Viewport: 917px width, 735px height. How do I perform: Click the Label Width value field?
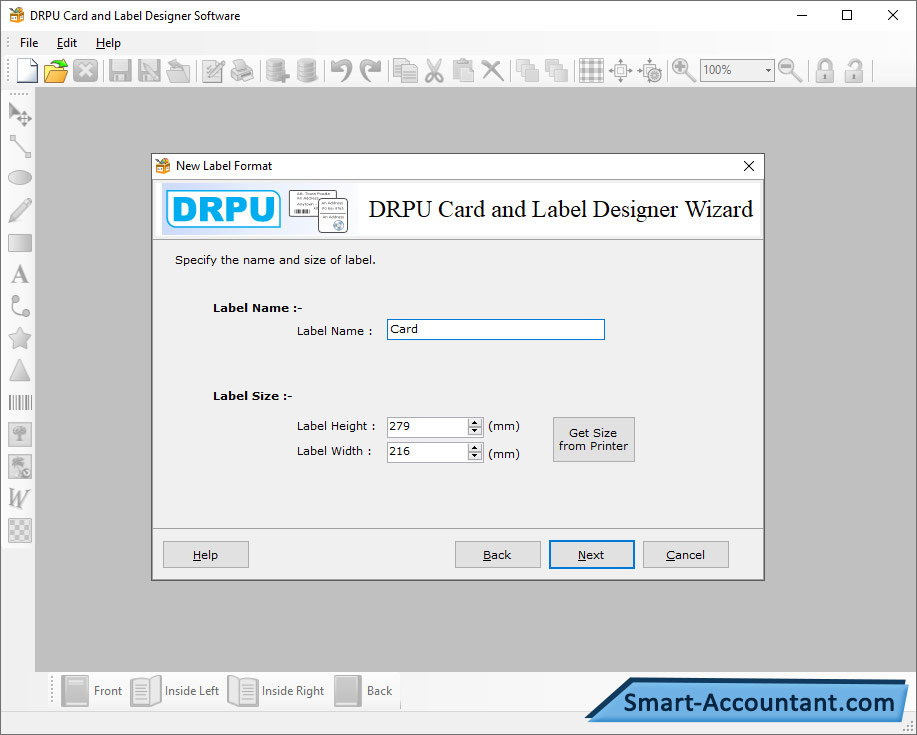(x=428, y=451)
